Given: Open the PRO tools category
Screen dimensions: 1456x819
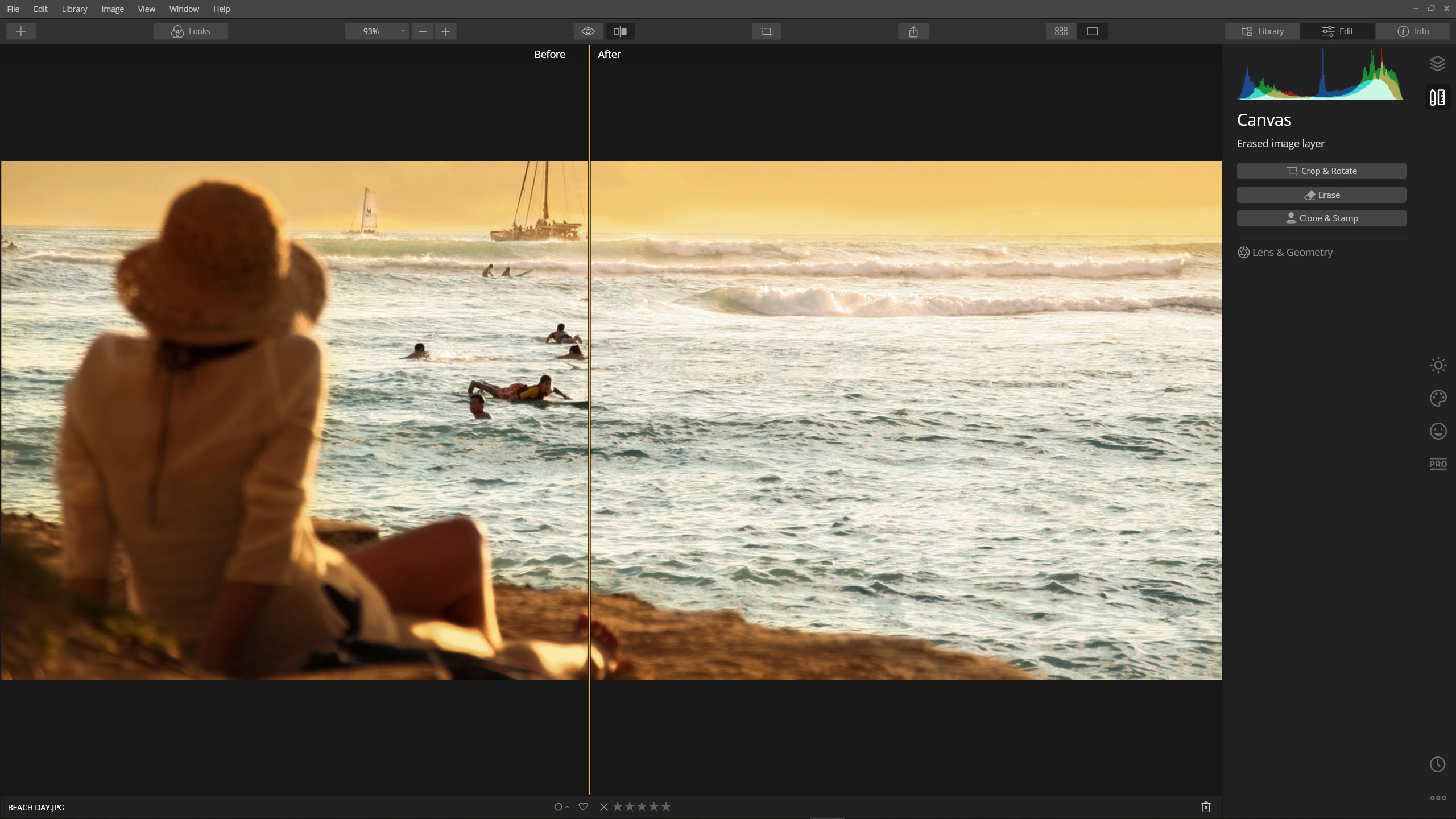Looking at the screenshot, I should click(x=1438, y=464).
